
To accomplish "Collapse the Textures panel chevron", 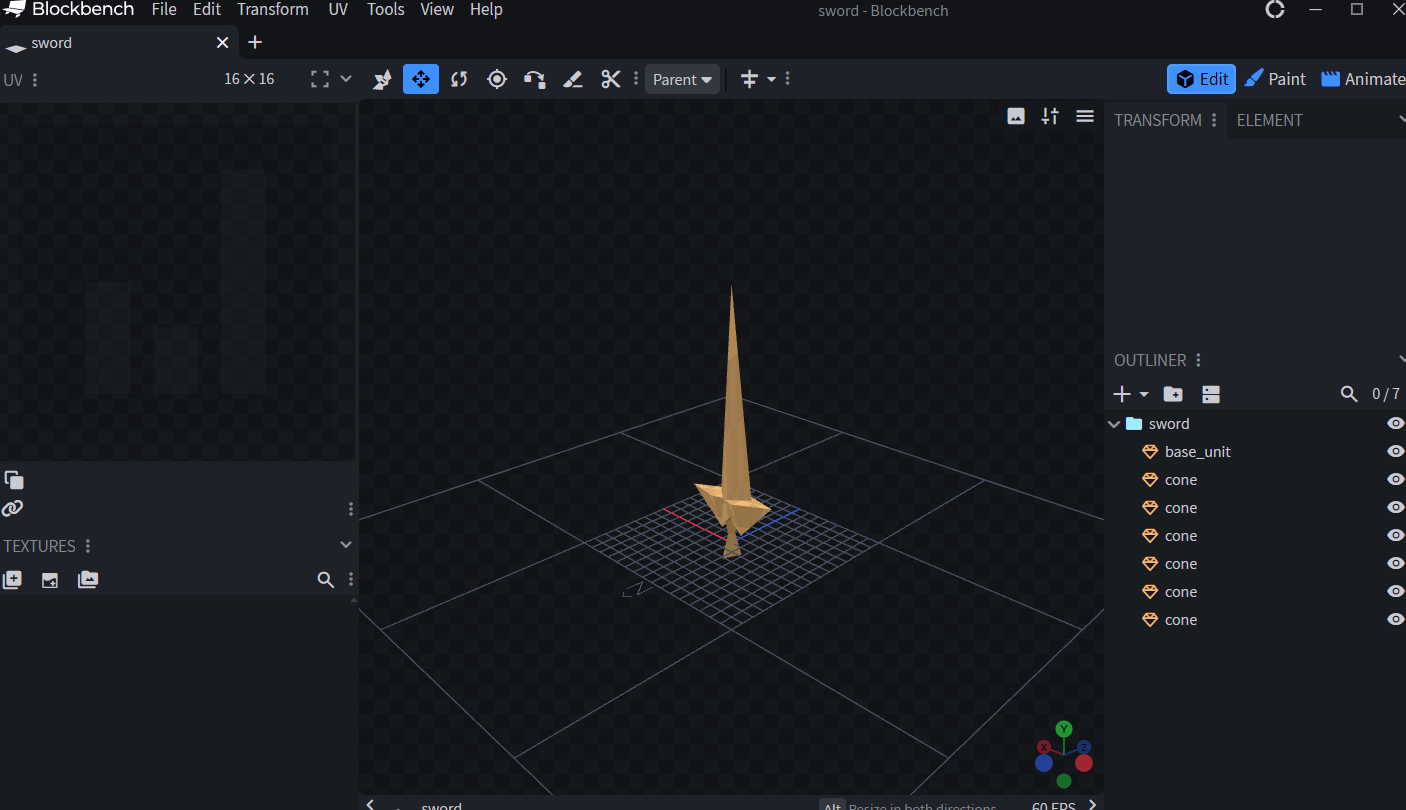I will [346, 545].
